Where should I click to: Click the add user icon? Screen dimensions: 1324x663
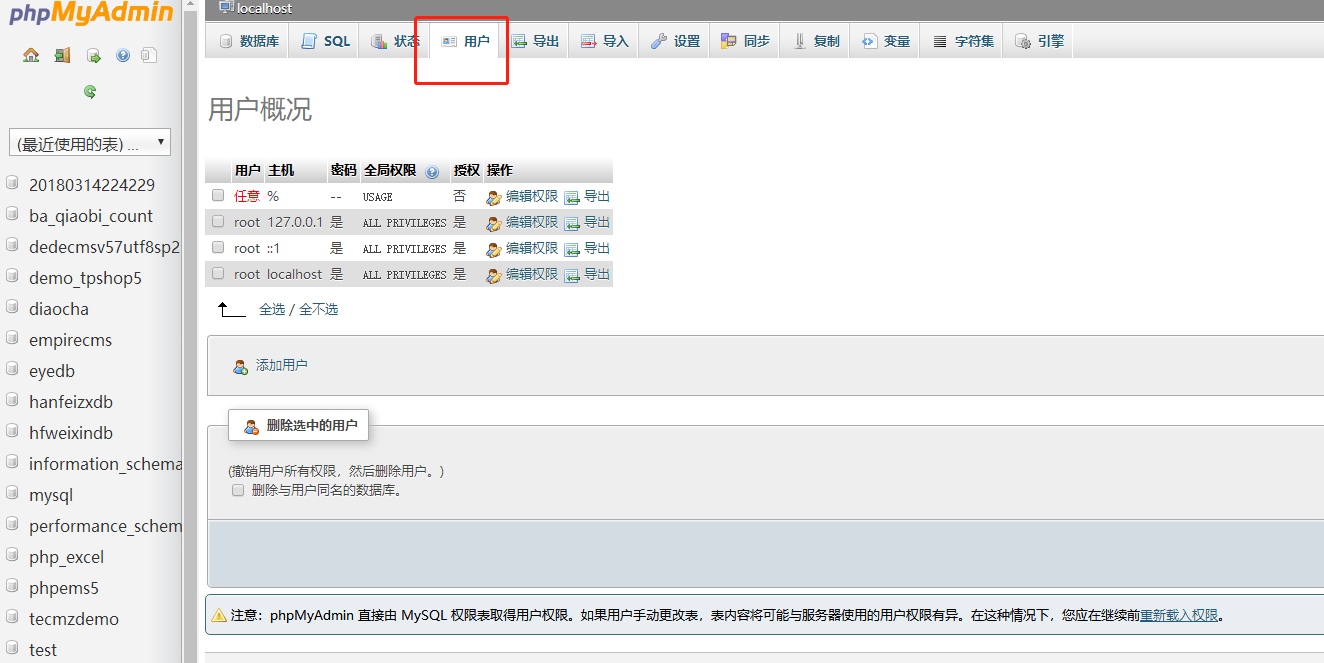pyautogui.click(x=240, y=367)
